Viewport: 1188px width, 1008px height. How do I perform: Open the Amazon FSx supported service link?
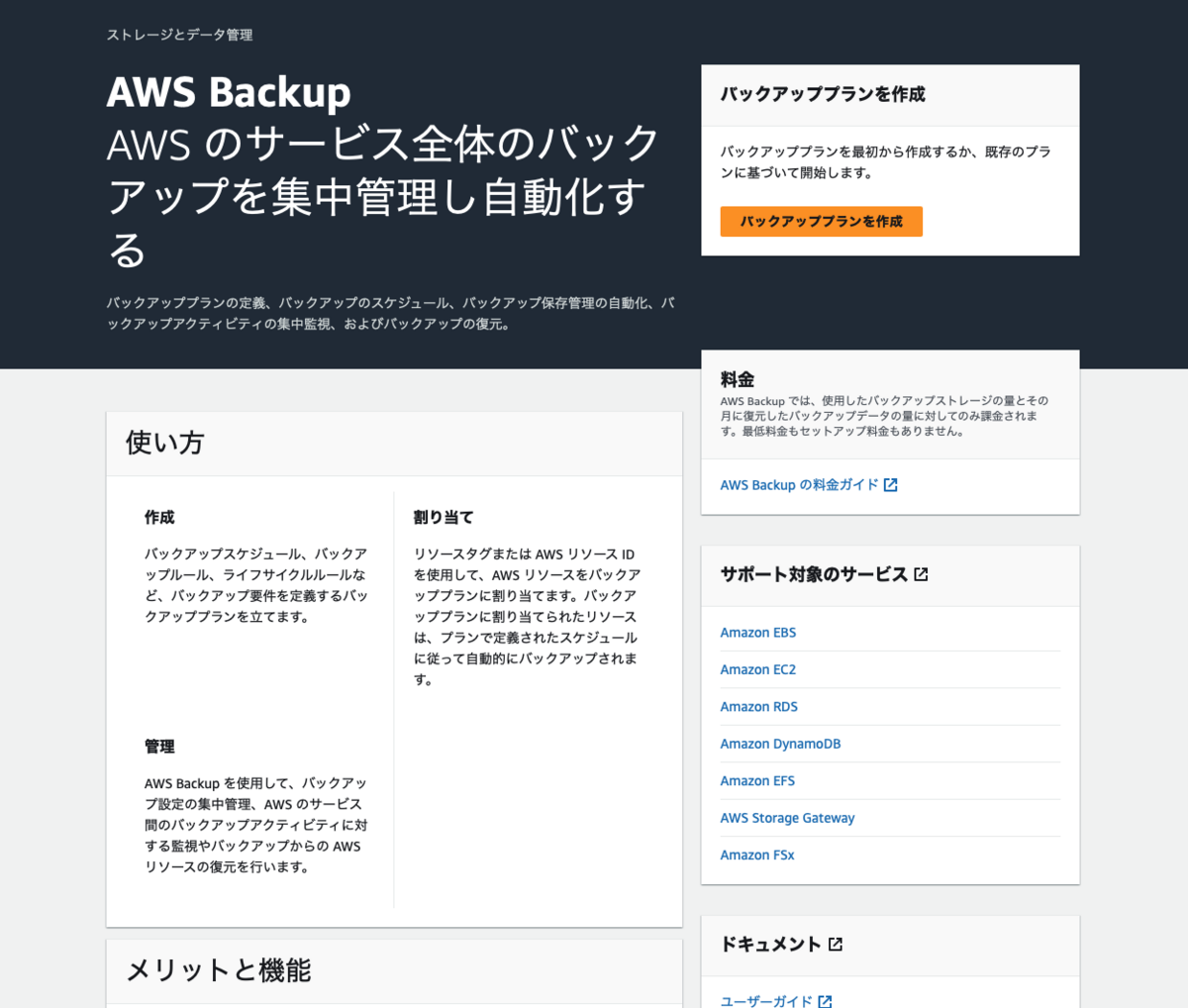(x=756, y=855)
